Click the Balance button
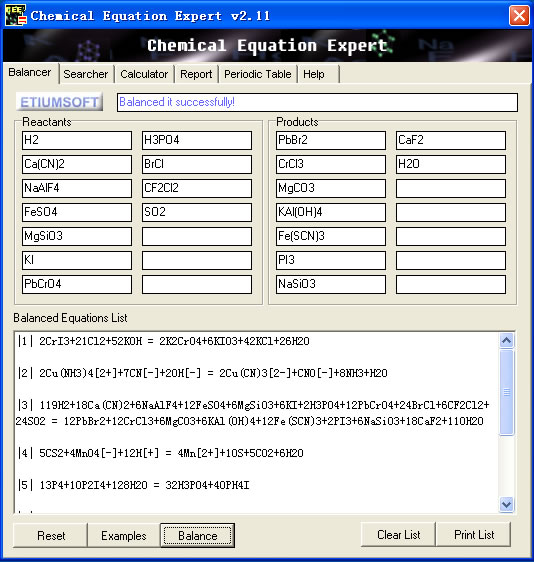The width and height of the screenshot is (534, 562). pyautogui.click(x=197, y=535)
